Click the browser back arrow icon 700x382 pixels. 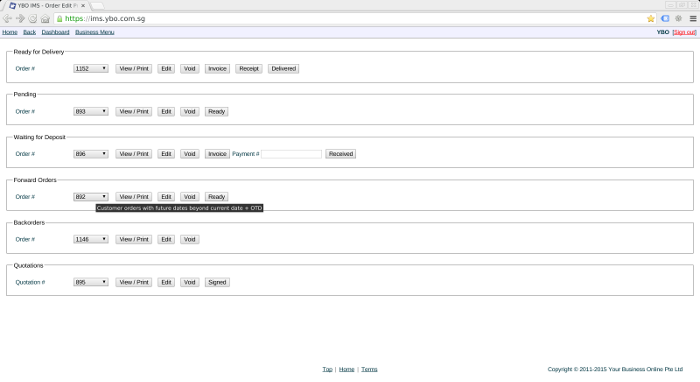click(7, 18)
